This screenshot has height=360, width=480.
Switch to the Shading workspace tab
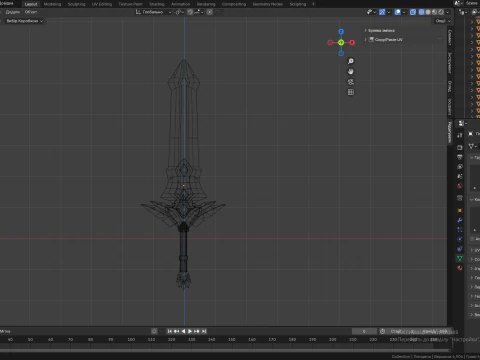pyautogui.click(x=157, y=4)
